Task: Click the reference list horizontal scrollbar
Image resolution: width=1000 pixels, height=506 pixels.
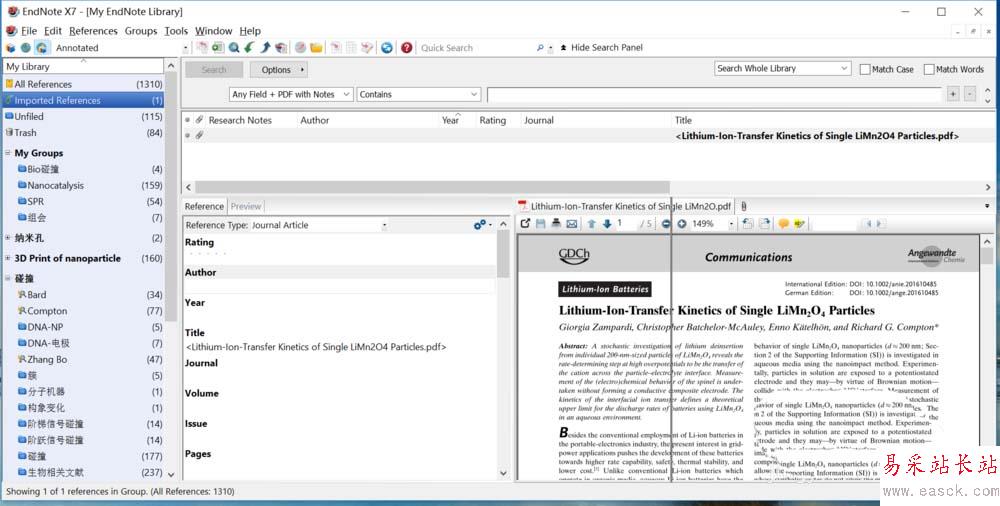Action: [x=432, y=187]
